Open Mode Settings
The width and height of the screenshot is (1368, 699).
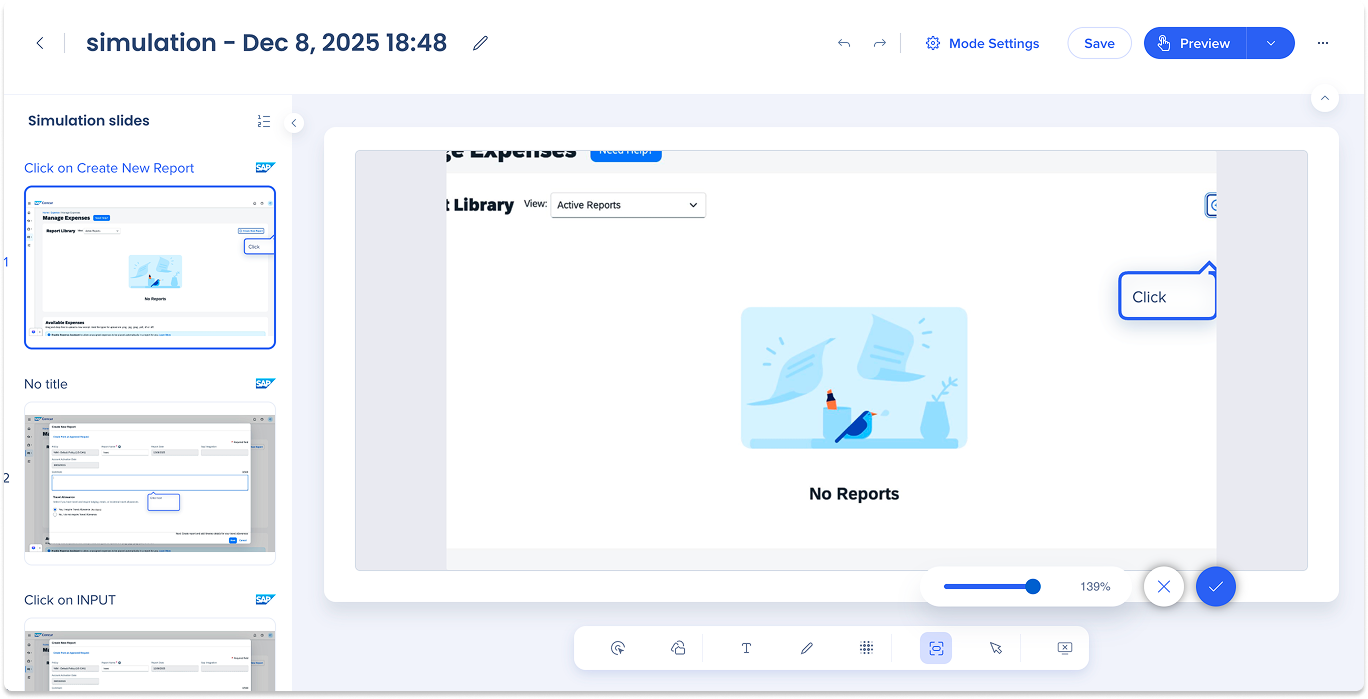pos(982,43)
